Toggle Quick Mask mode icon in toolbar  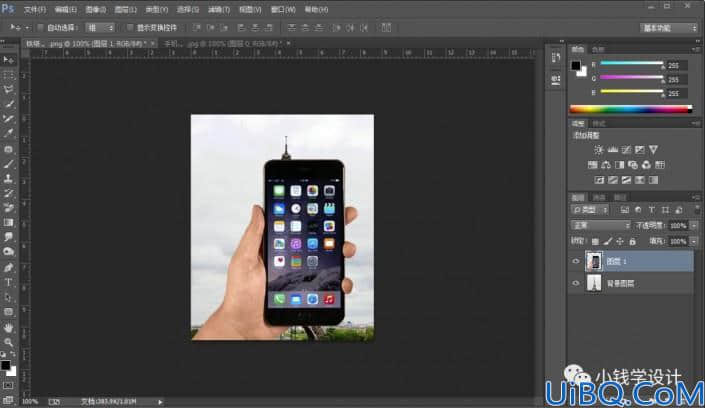click(8, 386)
